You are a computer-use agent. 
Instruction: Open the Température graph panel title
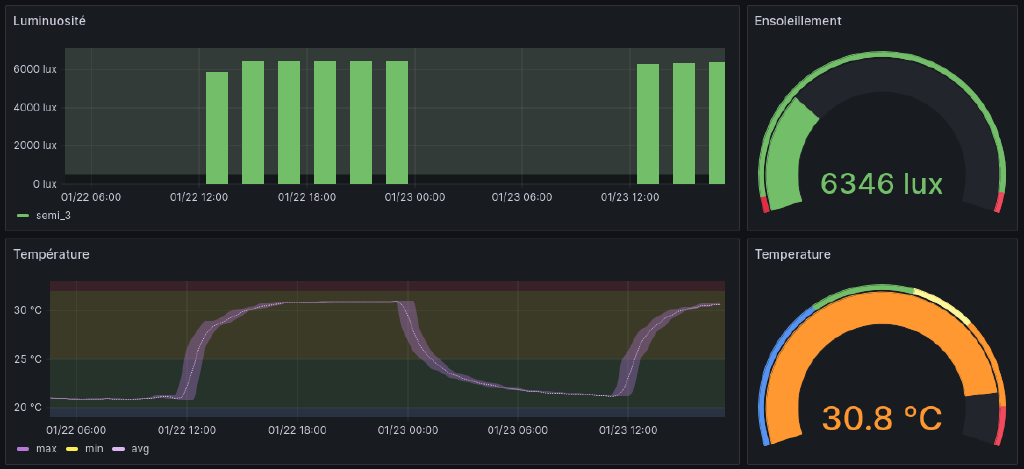click(51, 254)
